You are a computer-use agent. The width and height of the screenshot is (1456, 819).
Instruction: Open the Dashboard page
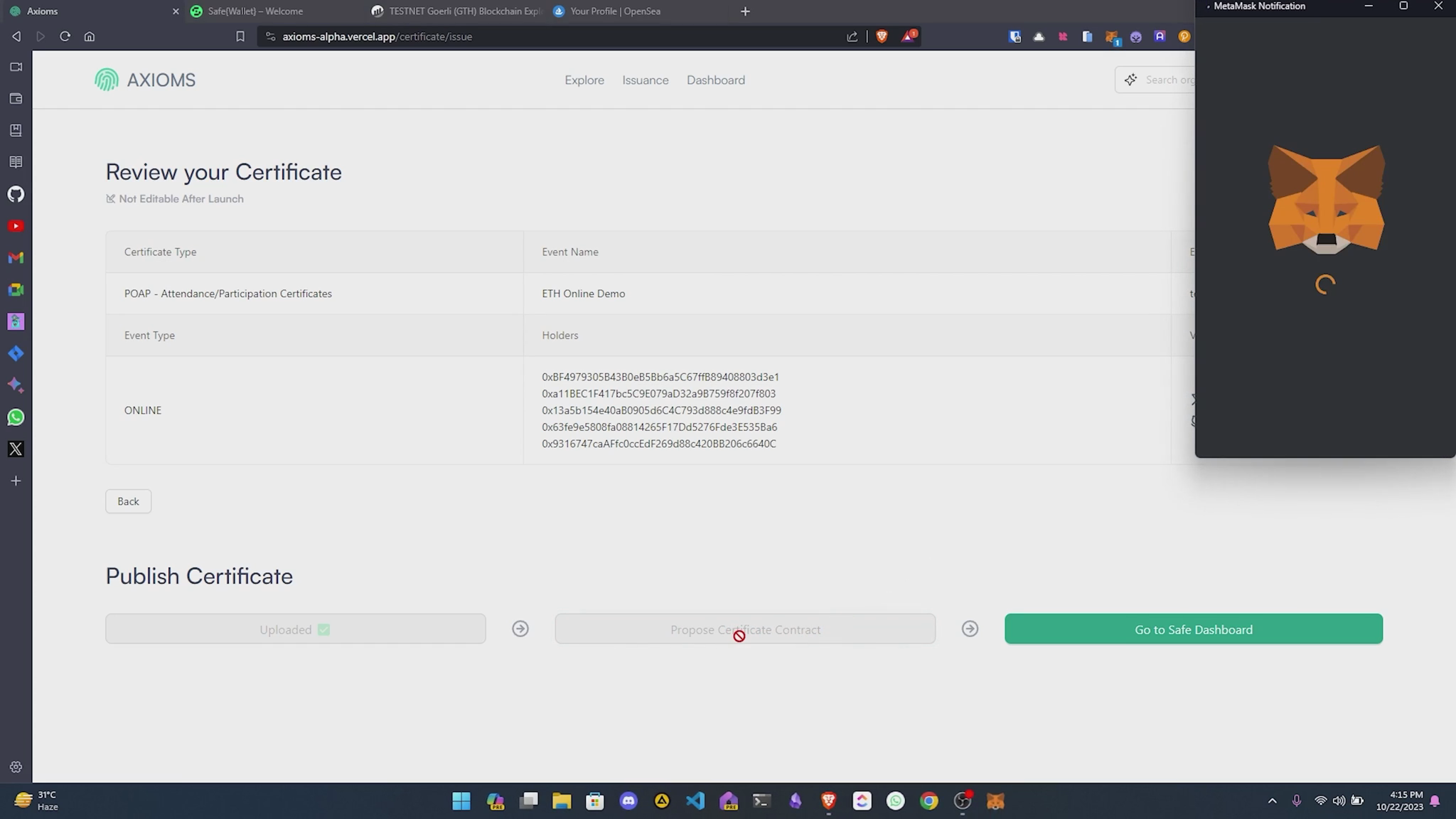point(716,80)
